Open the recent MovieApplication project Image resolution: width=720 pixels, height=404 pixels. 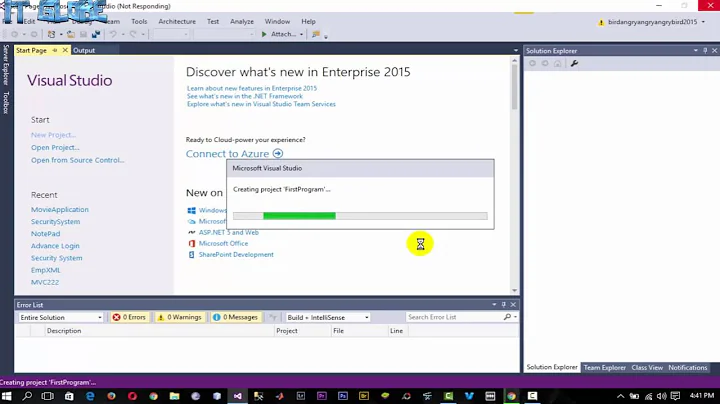pyautogui.click(x=60, y=209)
